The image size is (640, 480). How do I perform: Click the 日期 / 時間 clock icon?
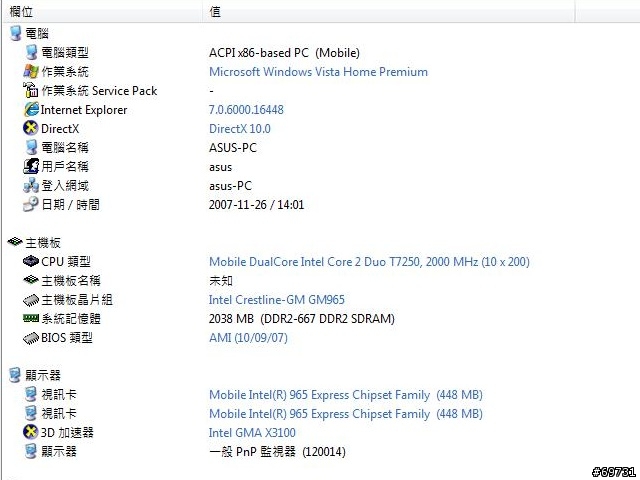point(31,204)
